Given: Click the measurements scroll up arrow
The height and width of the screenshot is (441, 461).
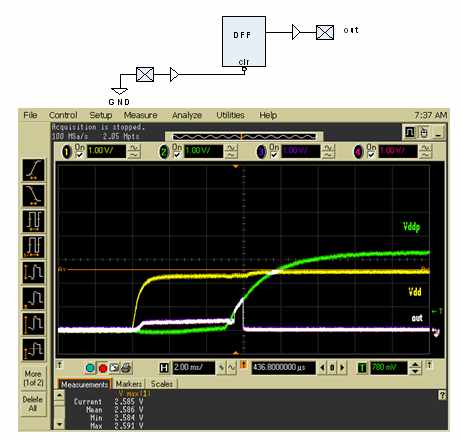Looking at the screenshot, I should click(x=59, y=396).
